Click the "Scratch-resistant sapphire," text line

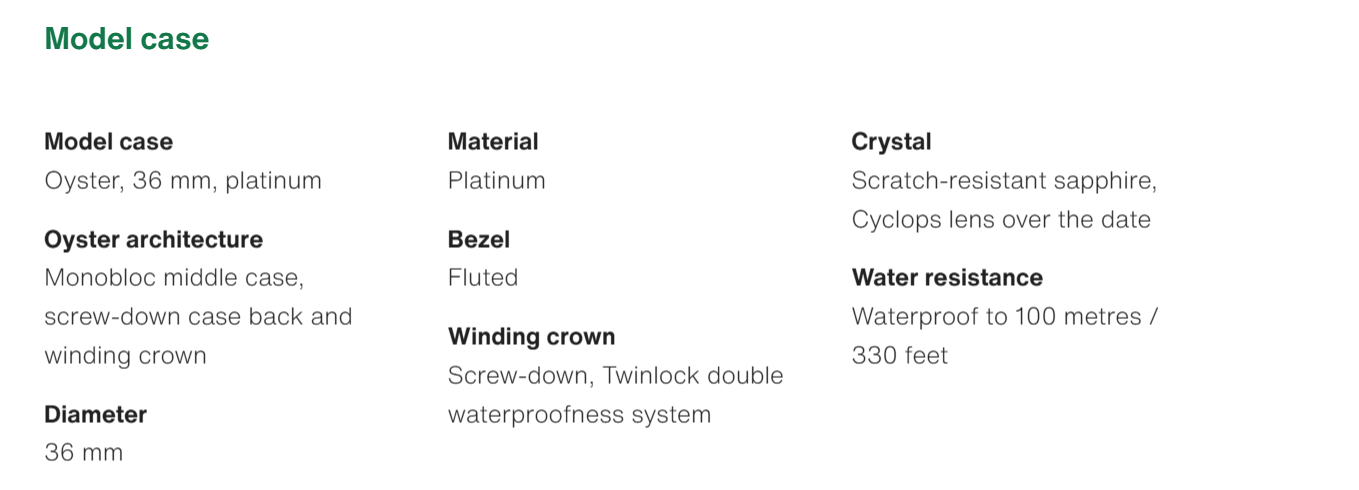pyautogui.click(x=1004, y=181)
